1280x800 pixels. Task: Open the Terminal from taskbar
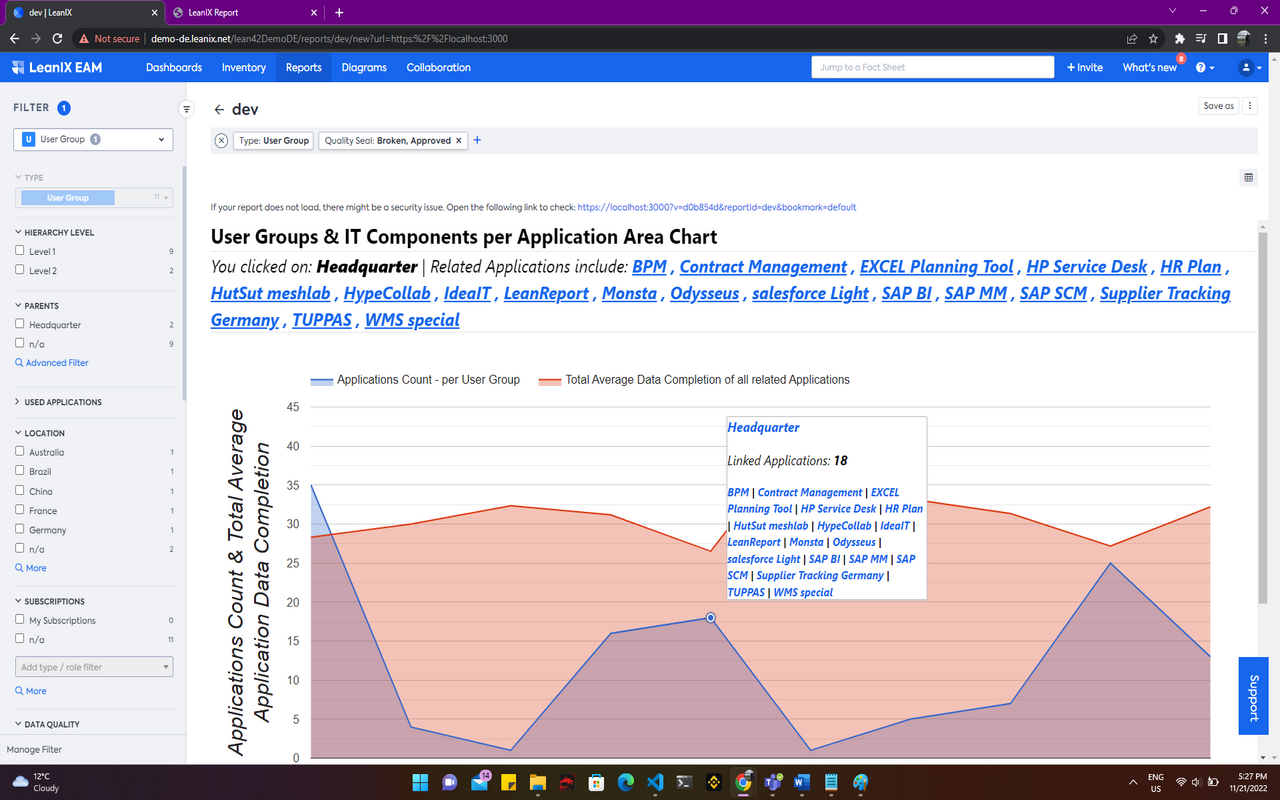[x=684, y=782]
